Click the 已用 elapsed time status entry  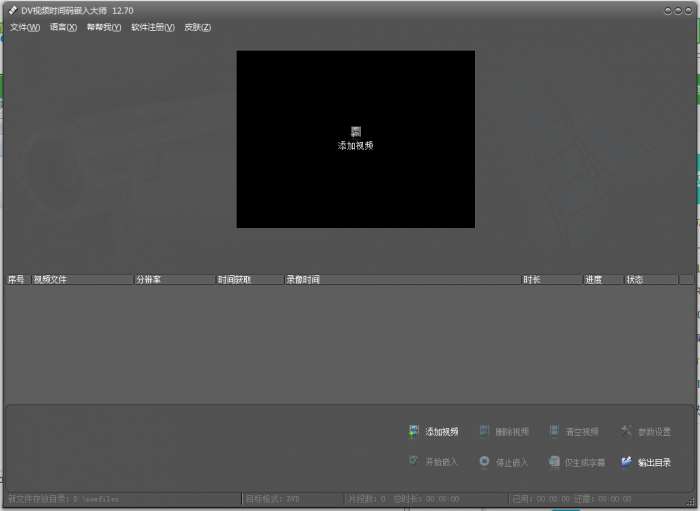(541, 499)
